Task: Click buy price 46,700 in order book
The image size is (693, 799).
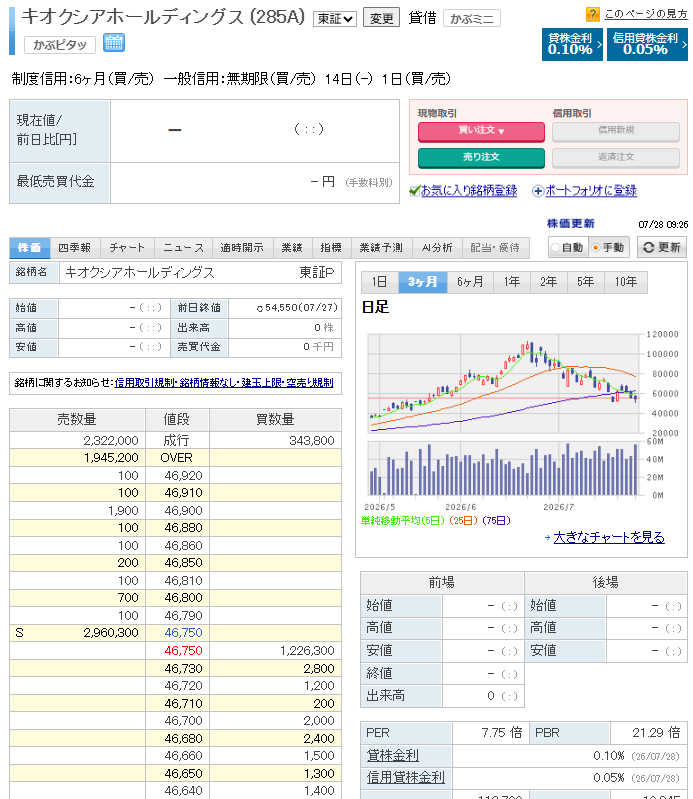Action: click(183, 721)
